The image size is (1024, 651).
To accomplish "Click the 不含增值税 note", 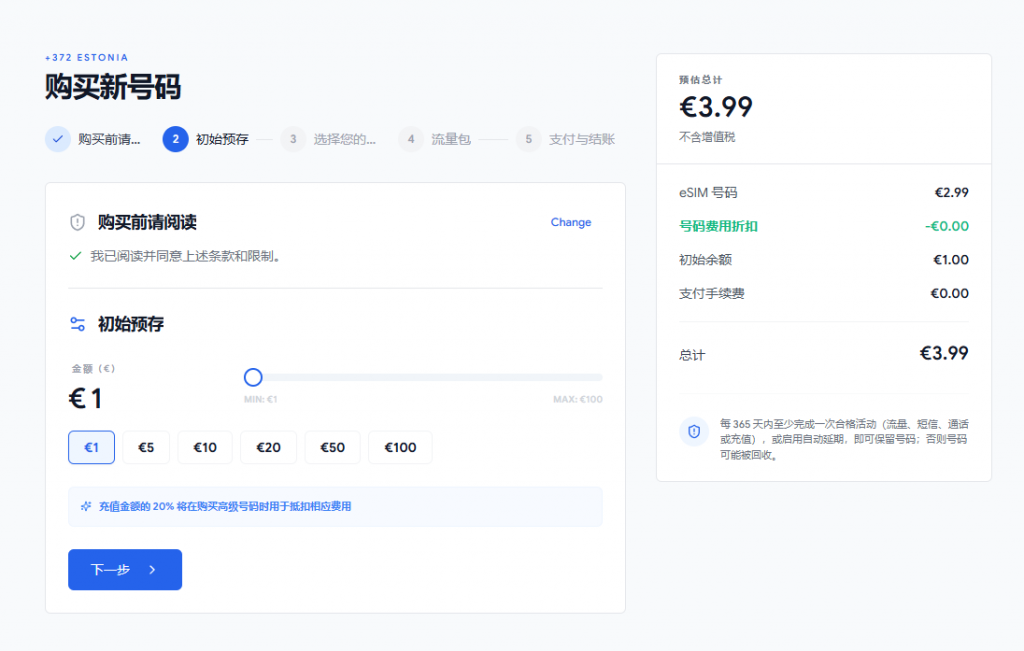I will pyautogui.click(x=707, y=137).
